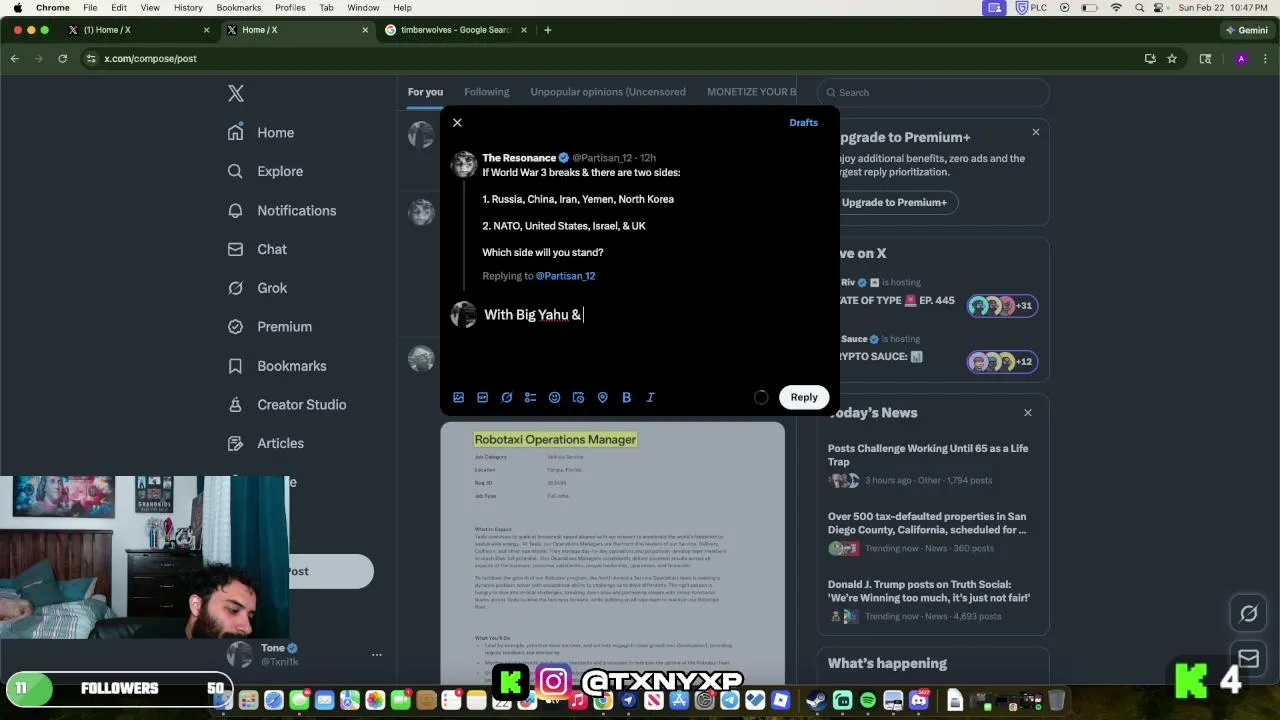Open Unpopular opinions (Uncensored tab

pos(608,92)
